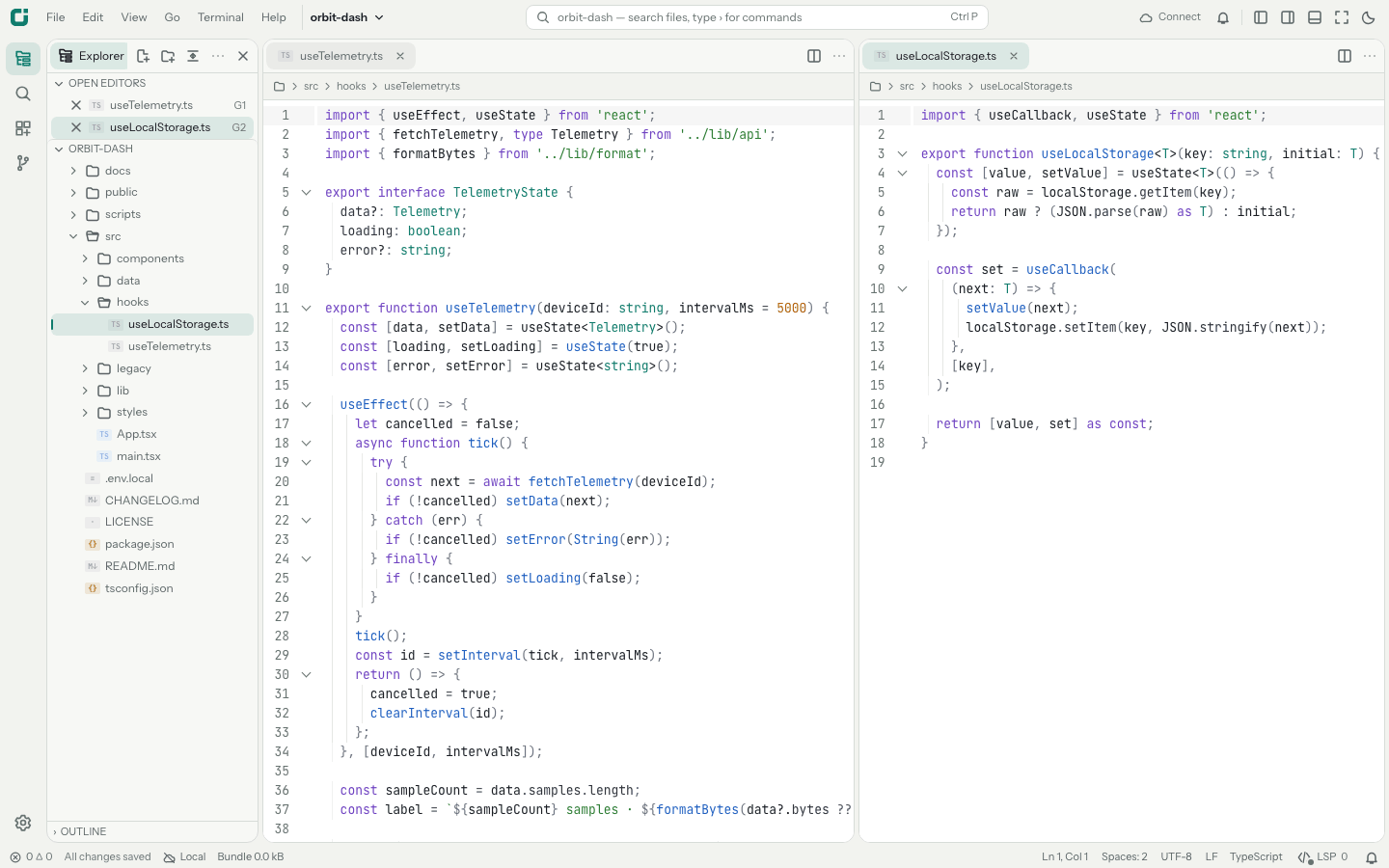
Task: Open the Edit menu
Action: (93, 17)
